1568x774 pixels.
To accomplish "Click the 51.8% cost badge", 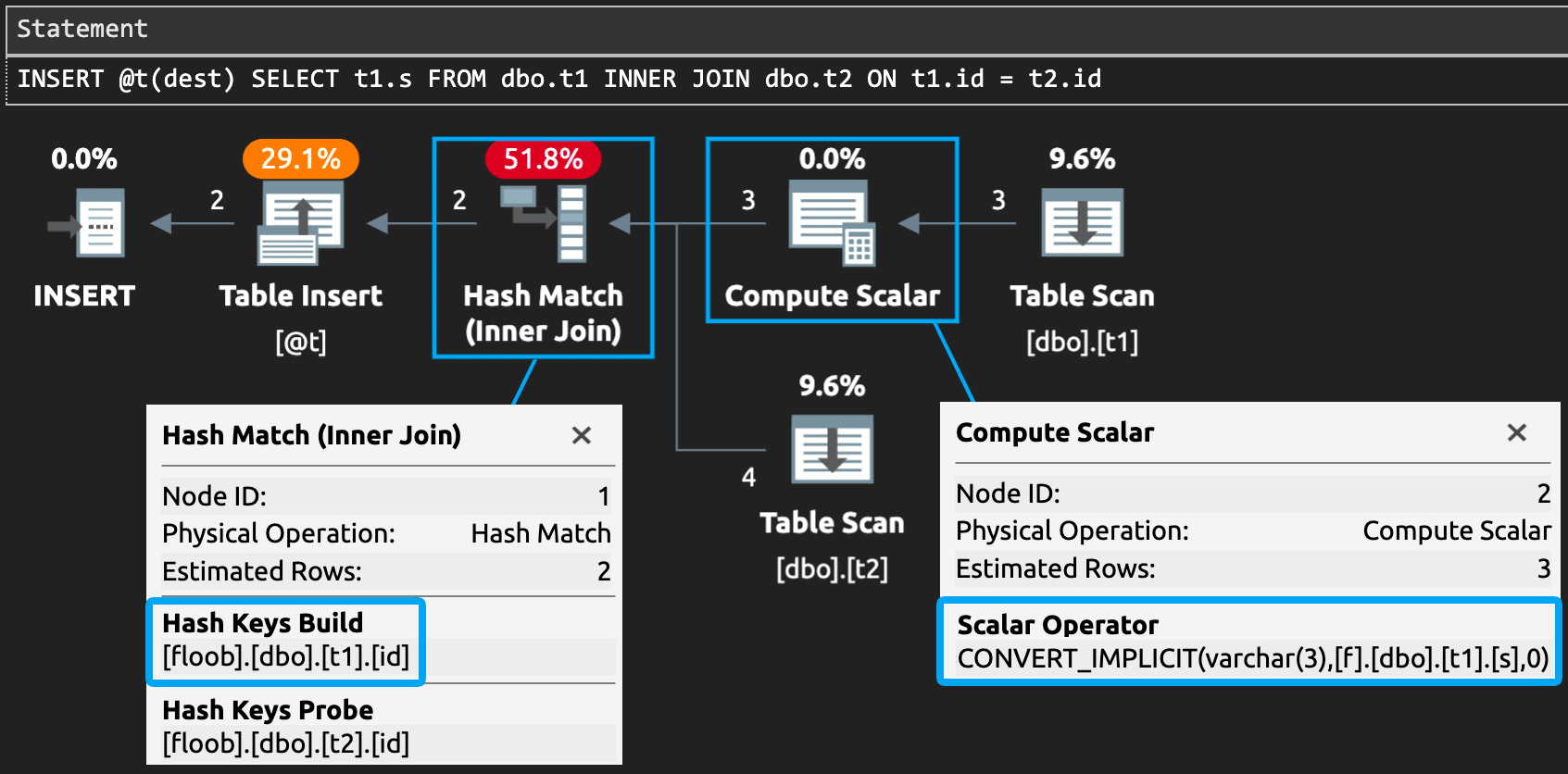I will pyautogui.click(x=543, y=158).
